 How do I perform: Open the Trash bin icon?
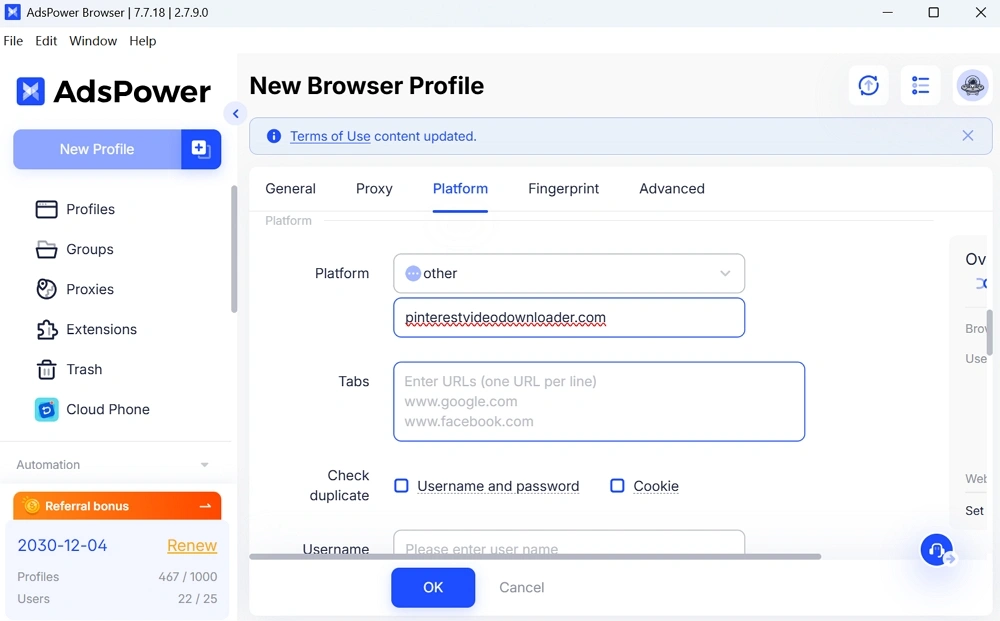click(46, 369)
